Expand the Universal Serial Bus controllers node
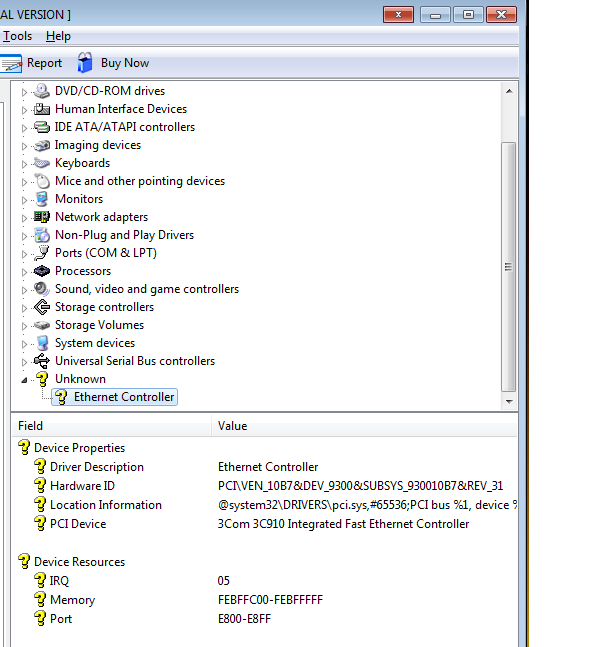614x647 pixels. tap(24, 362)
